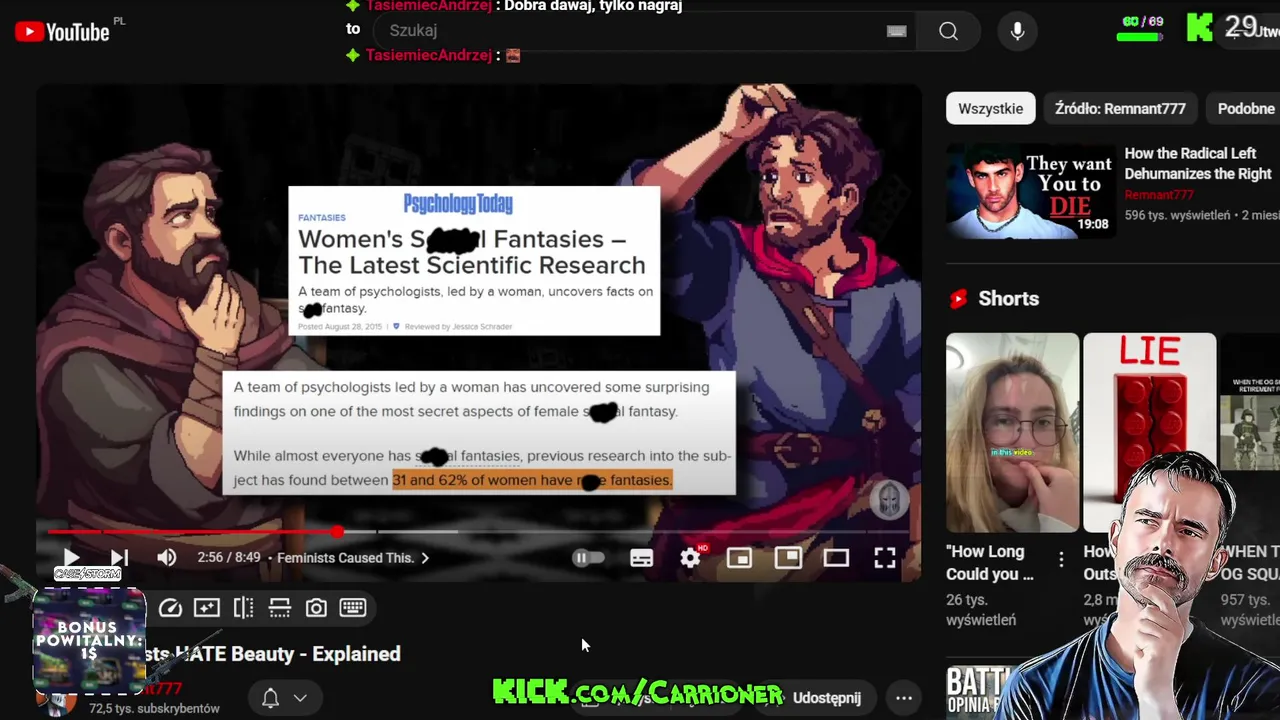Click the YouTube logo home link
1280x720 pixels.
[62, 32]
